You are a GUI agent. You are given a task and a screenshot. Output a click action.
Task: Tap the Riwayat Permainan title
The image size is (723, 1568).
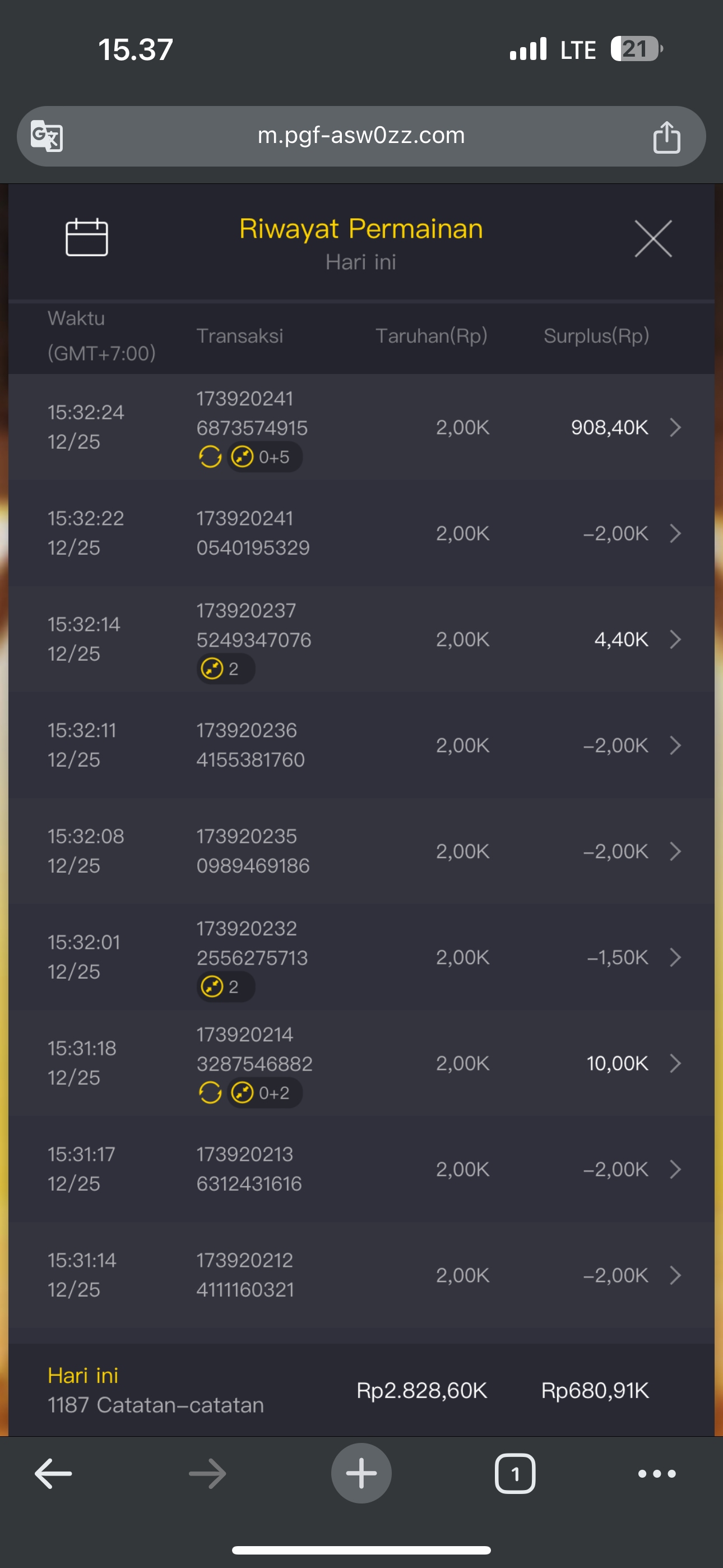361,229
